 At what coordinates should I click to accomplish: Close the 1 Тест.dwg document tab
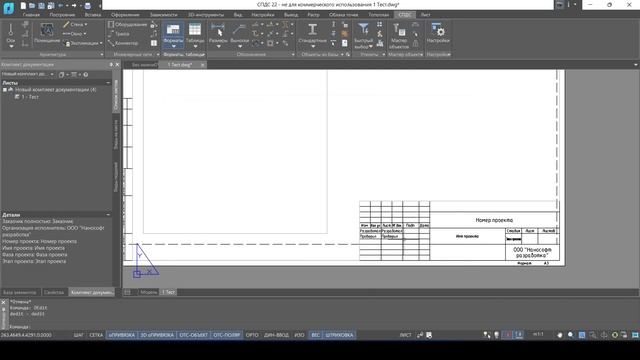click(202, 65)
